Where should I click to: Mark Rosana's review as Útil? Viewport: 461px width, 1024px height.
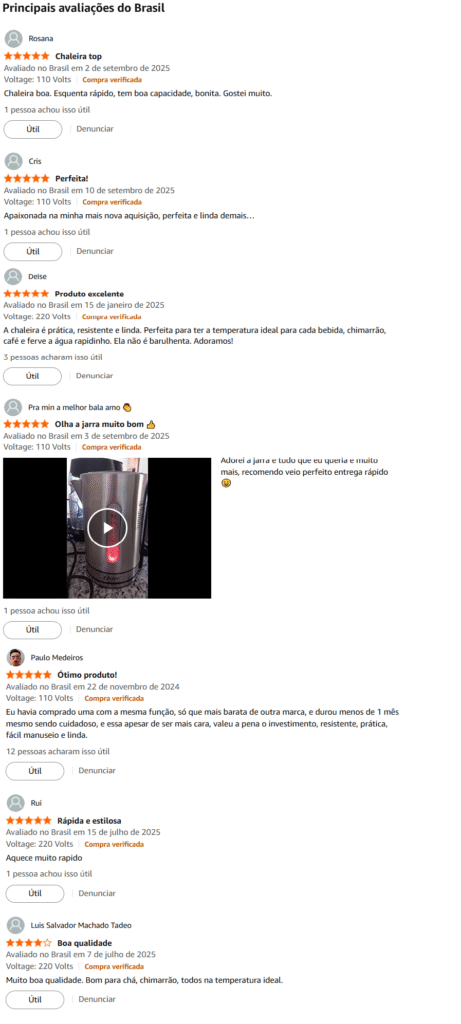pyautogui.click(x=33, y=129)
